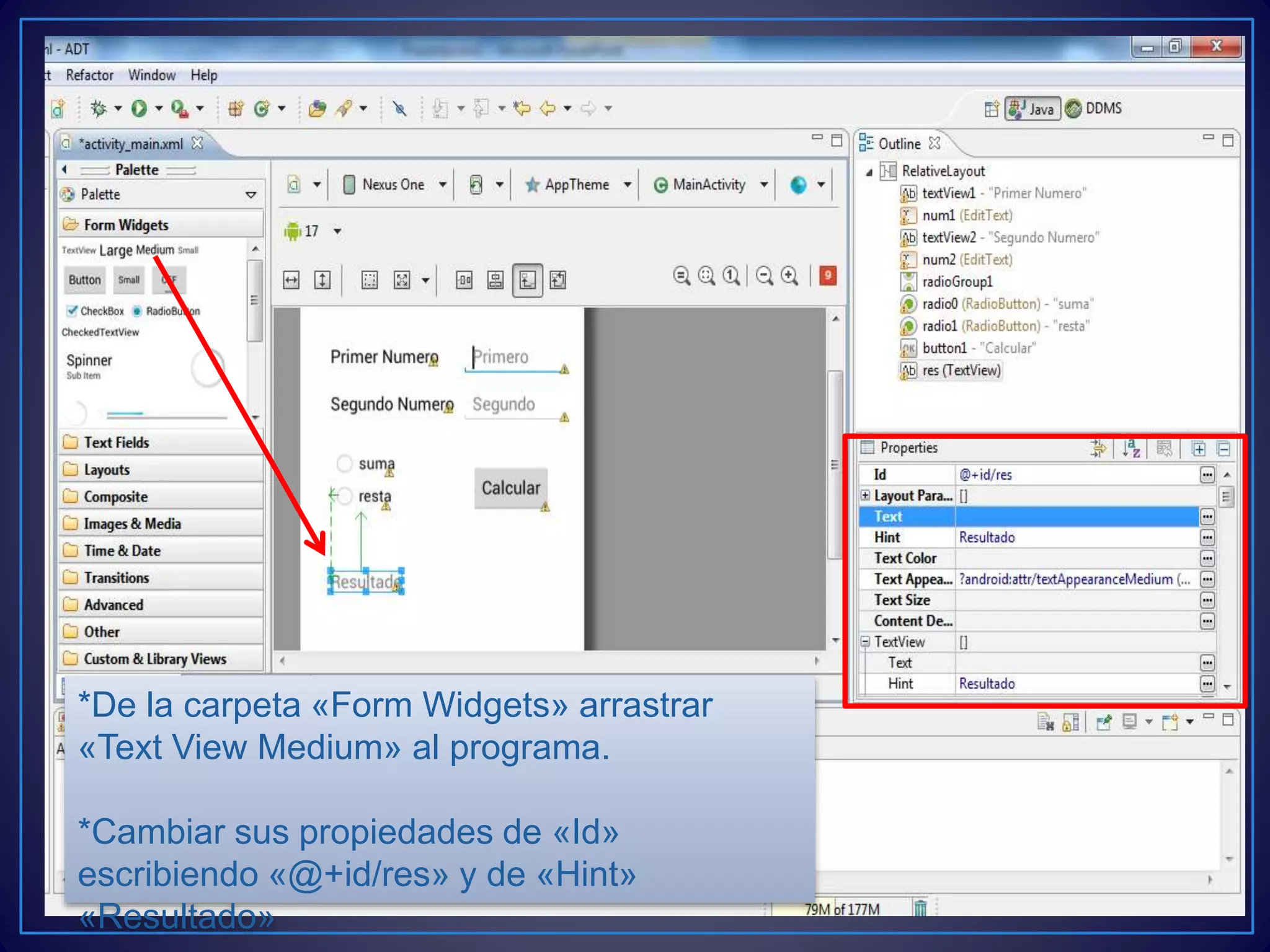Screen dimensions: 1270x952
Task: Select the resta radio button in canvas
Action: coord(345,496)
